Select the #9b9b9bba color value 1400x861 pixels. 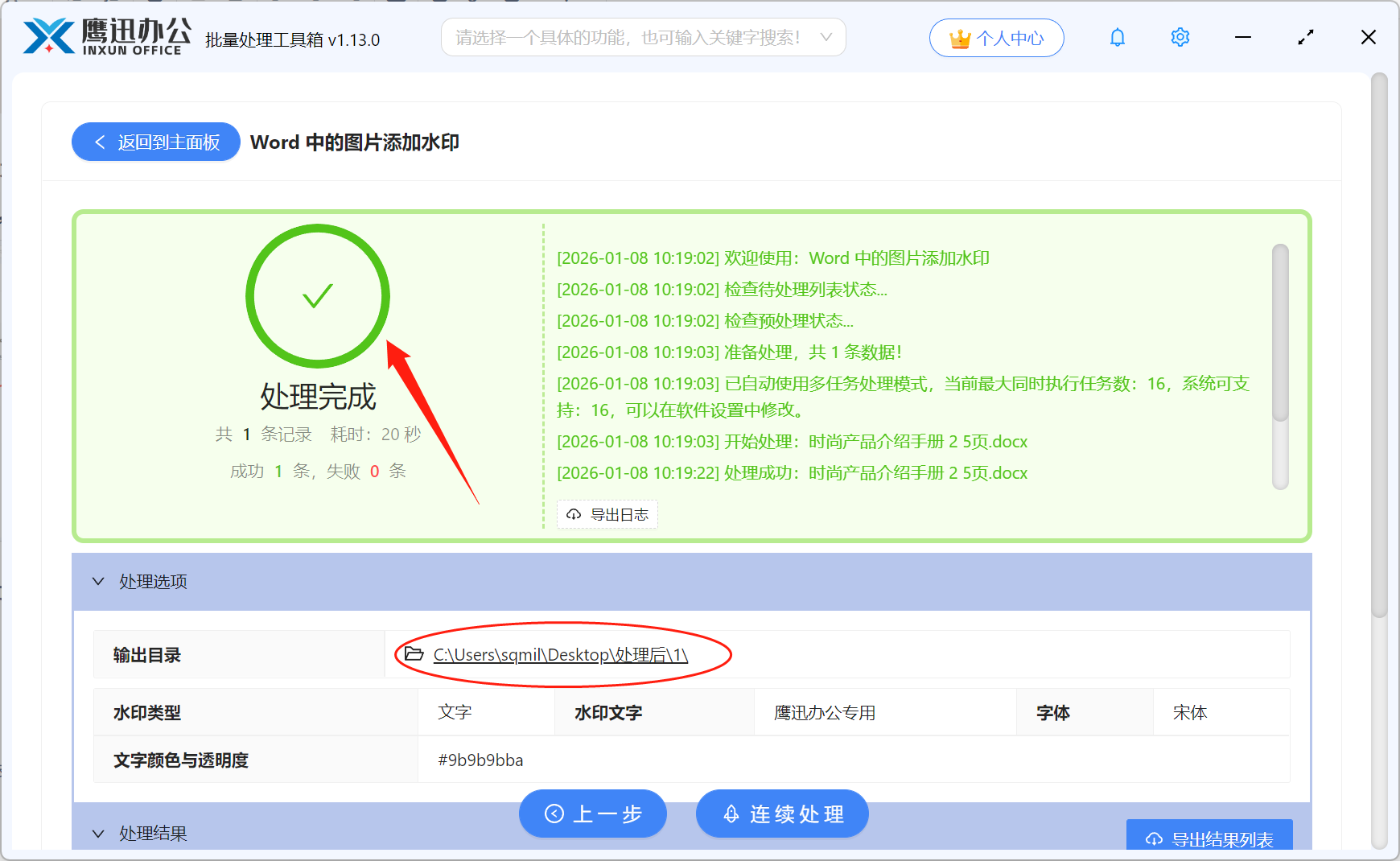[x=480, y=760]
